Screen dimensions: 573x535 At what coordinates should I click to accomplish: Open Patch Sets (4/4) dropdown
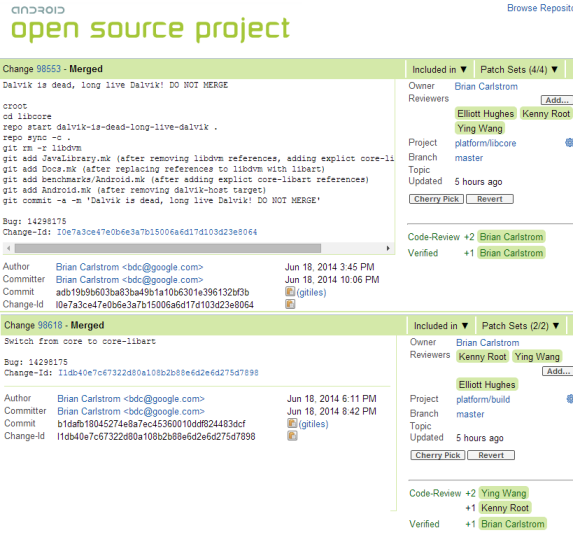coord(519,69)
